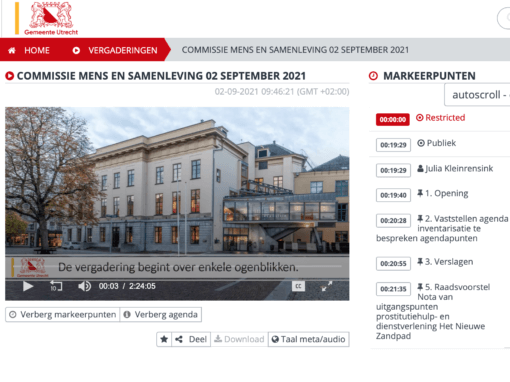Click the pin icon beside 3. Verslagen
The image size is (510, 382).
coord(420,261)
